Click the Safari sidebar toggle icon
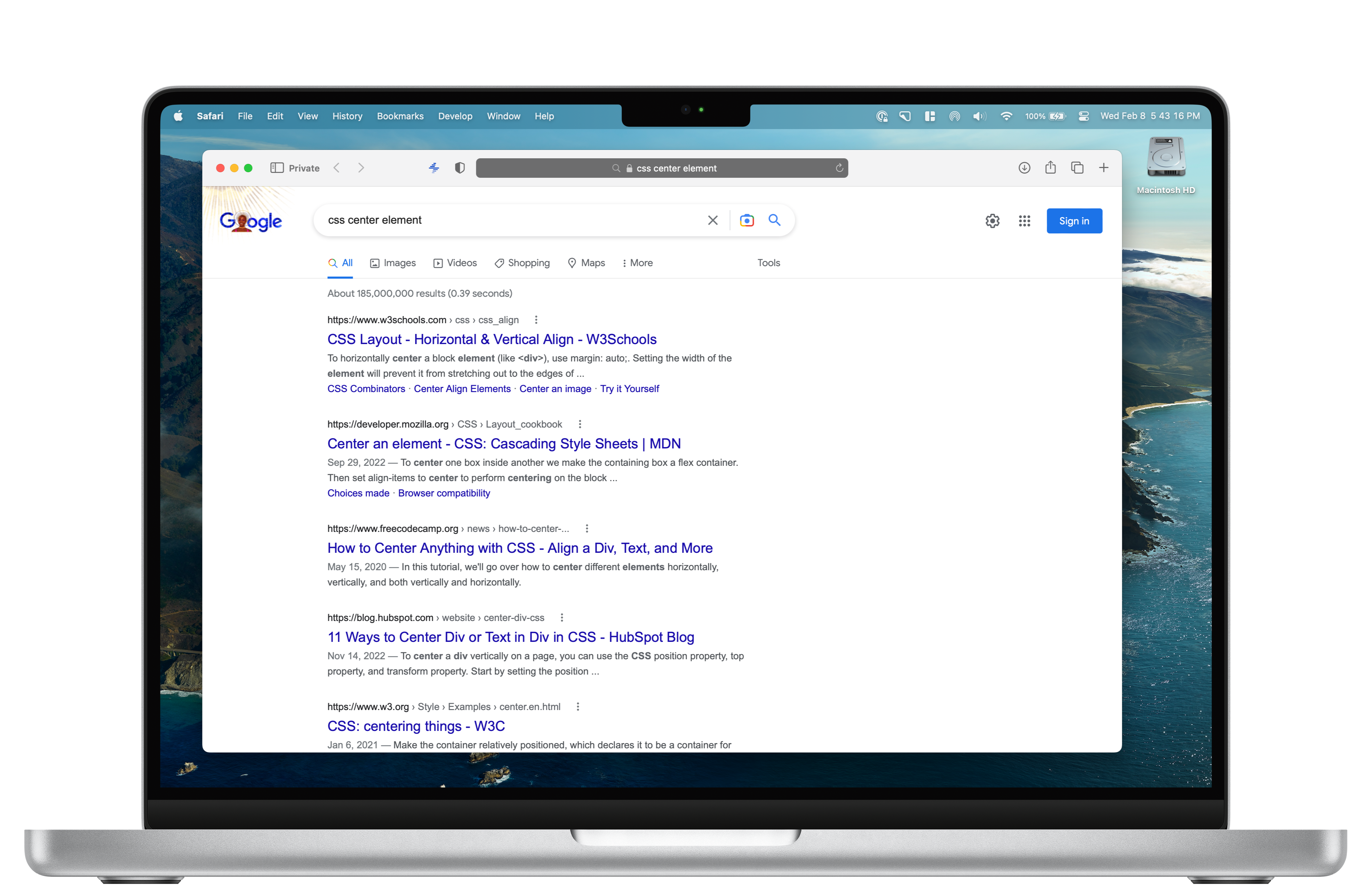This screenshot has width=1372, height=892. 277,168
